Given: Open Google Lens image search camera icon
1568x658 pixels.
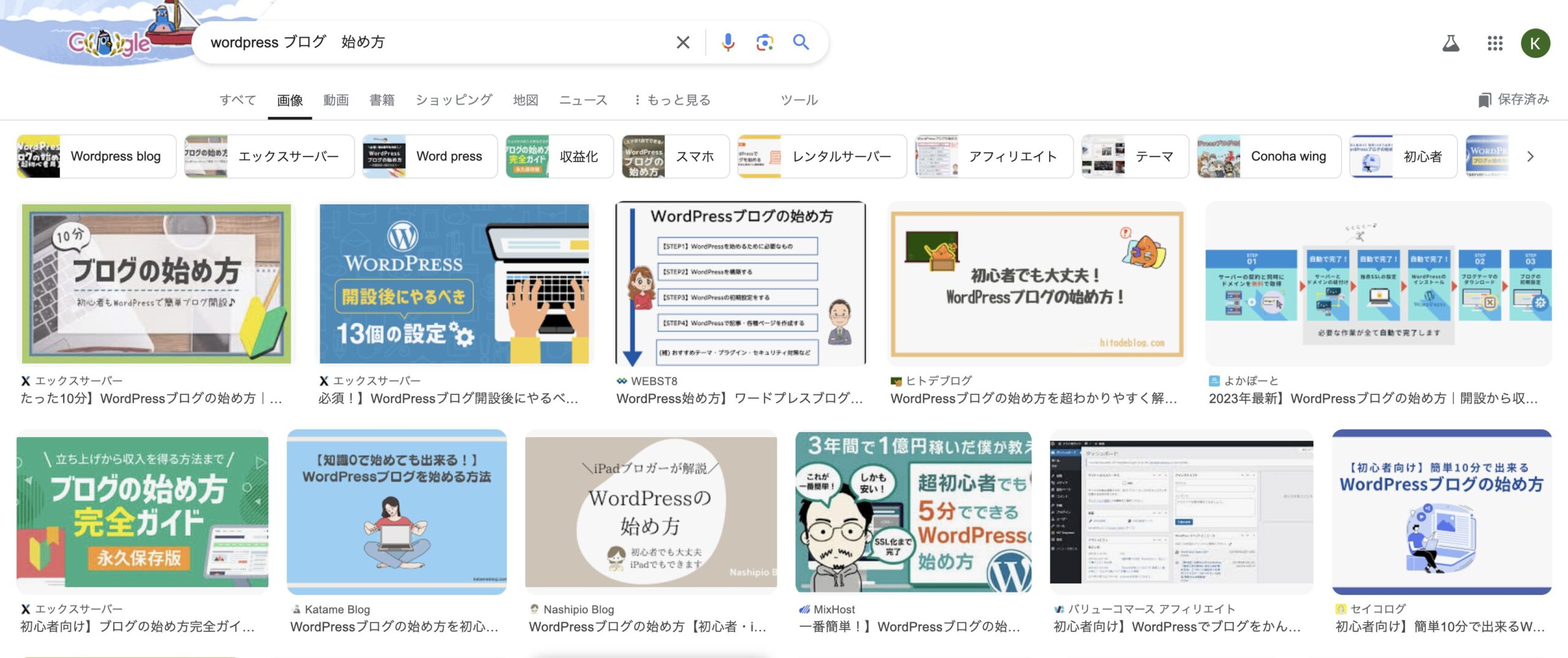Looking at the screenshot, I should click(764, 42).
